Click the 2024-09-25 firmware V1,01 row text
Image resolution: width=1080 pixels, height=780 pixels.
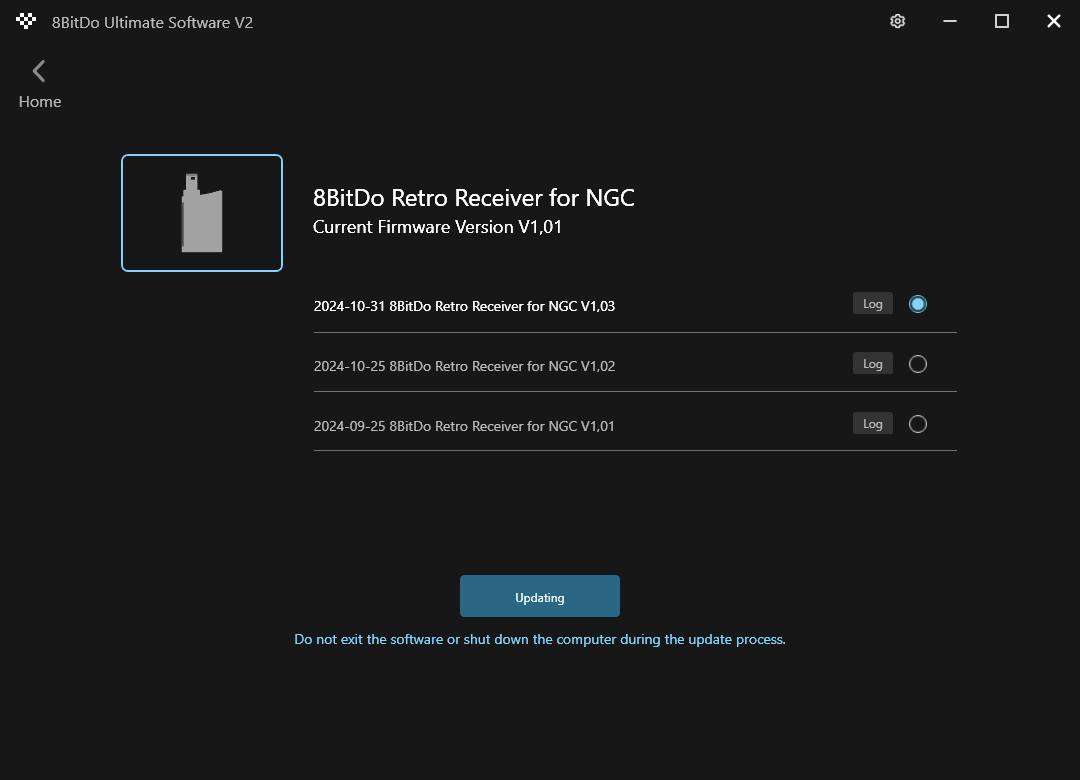pos(464,426)
